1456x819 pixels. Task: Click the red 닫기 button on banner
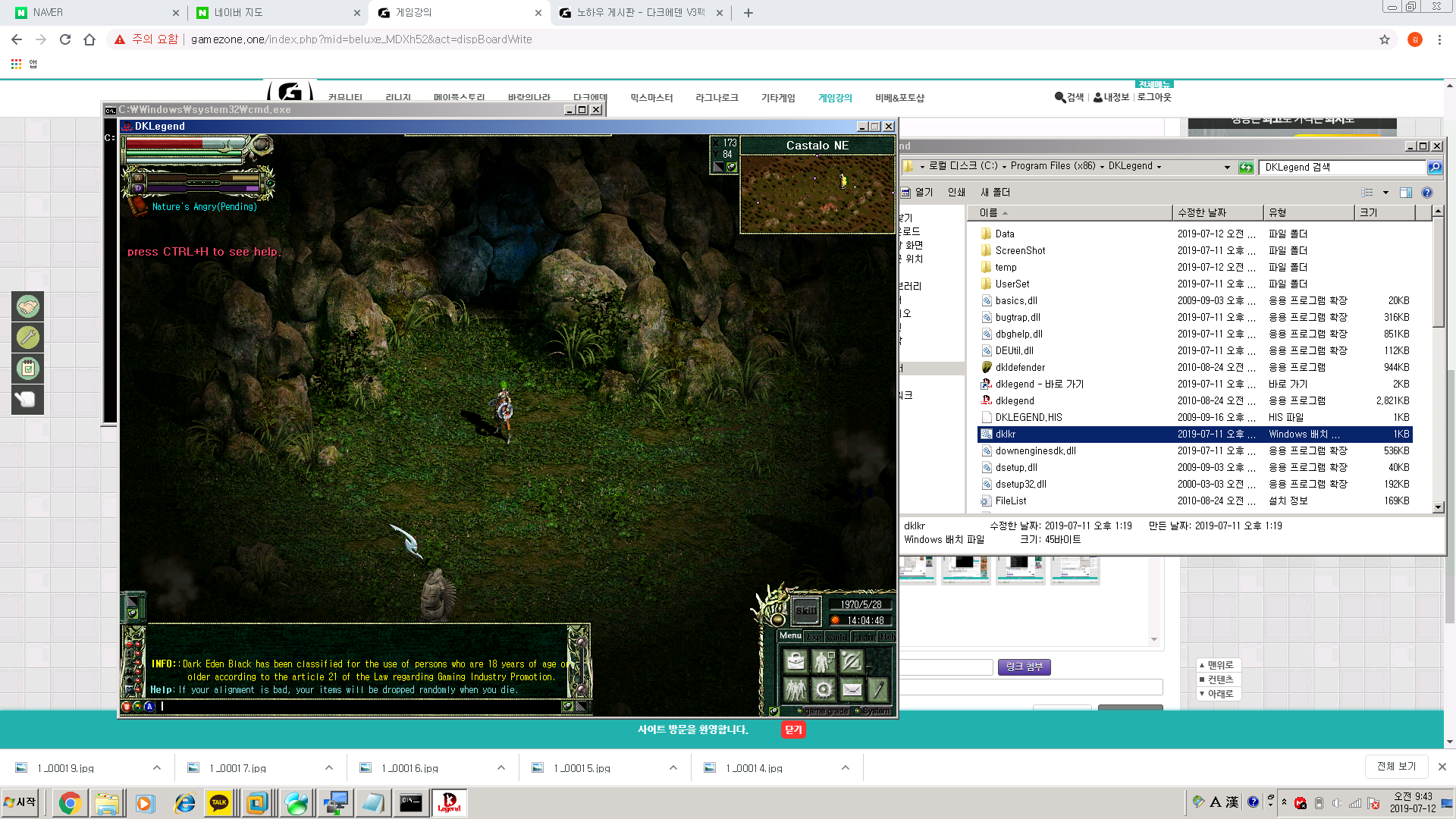pyautogui.click(x=793, y=730)
